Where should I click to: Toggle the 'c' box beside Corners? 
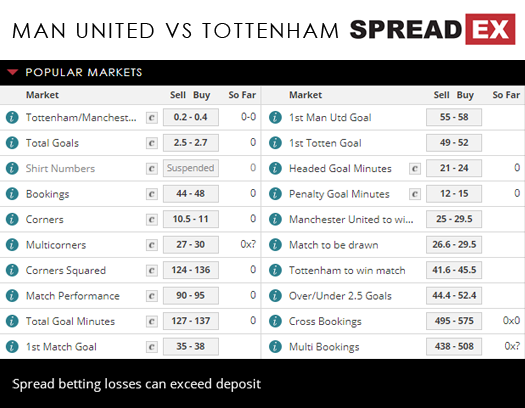152,220
